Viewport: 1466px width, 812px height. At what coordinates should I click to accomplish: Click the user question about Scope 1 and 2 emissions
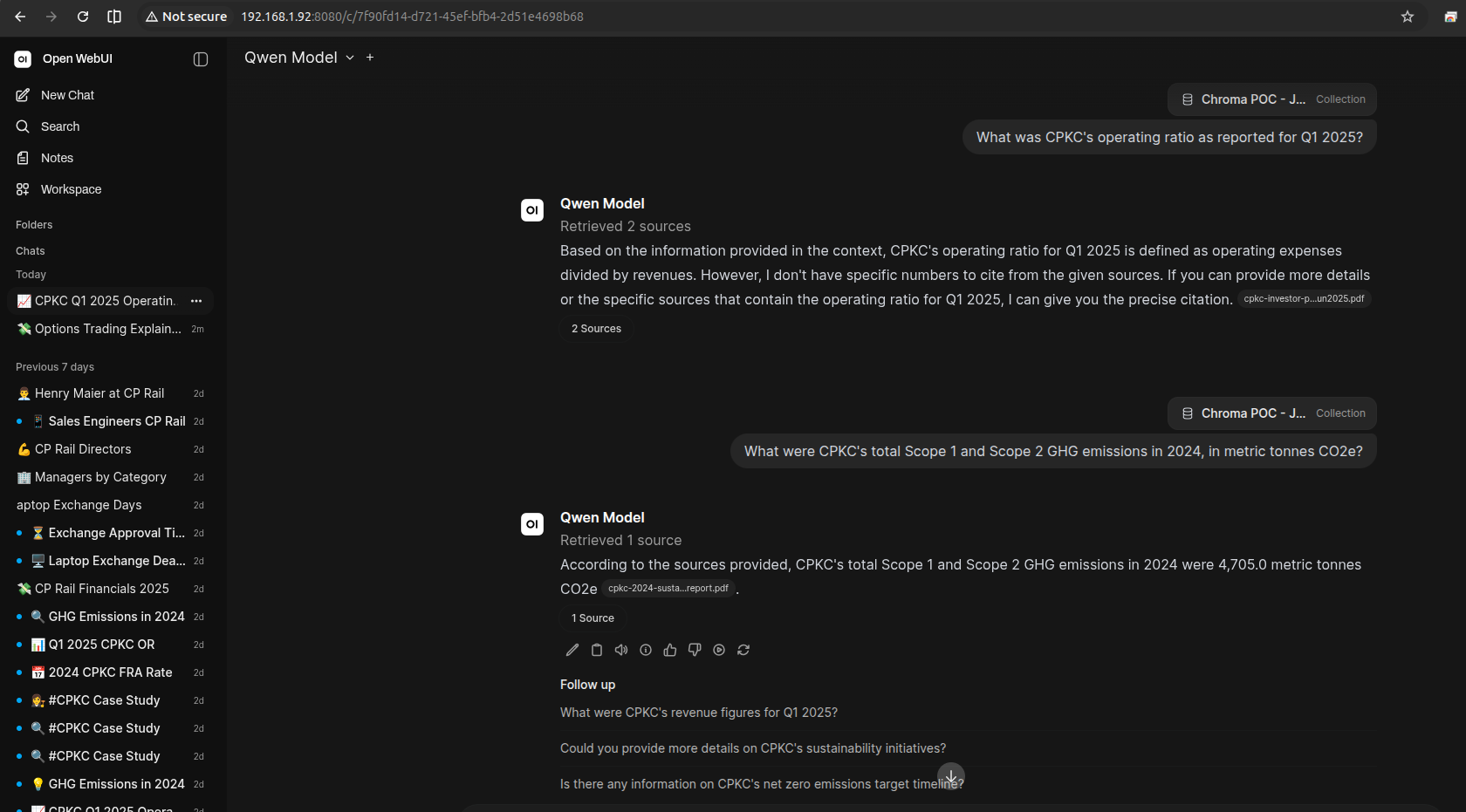[1053, 451]
